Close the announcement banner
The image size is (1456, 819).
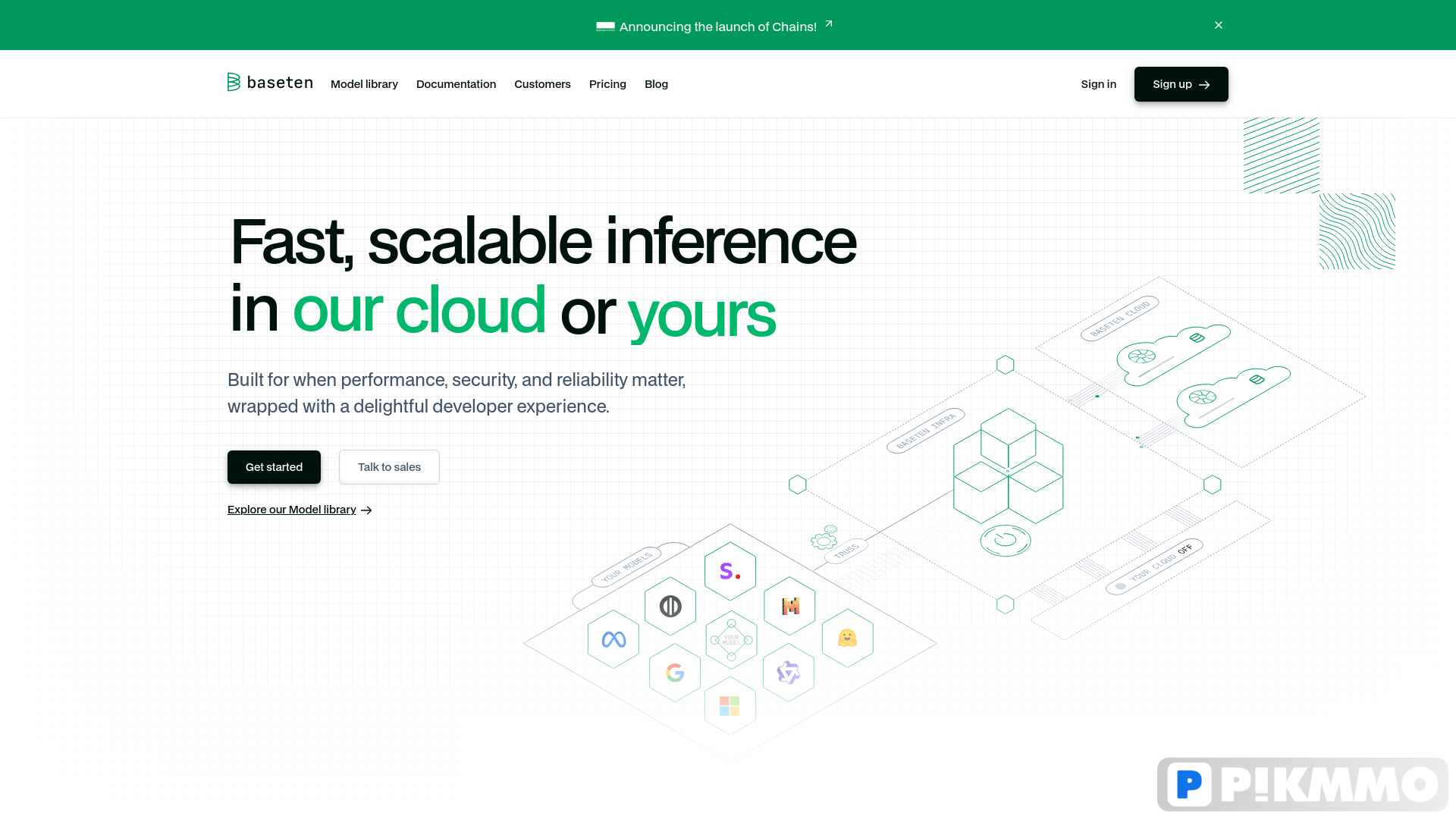(1219, 25)
